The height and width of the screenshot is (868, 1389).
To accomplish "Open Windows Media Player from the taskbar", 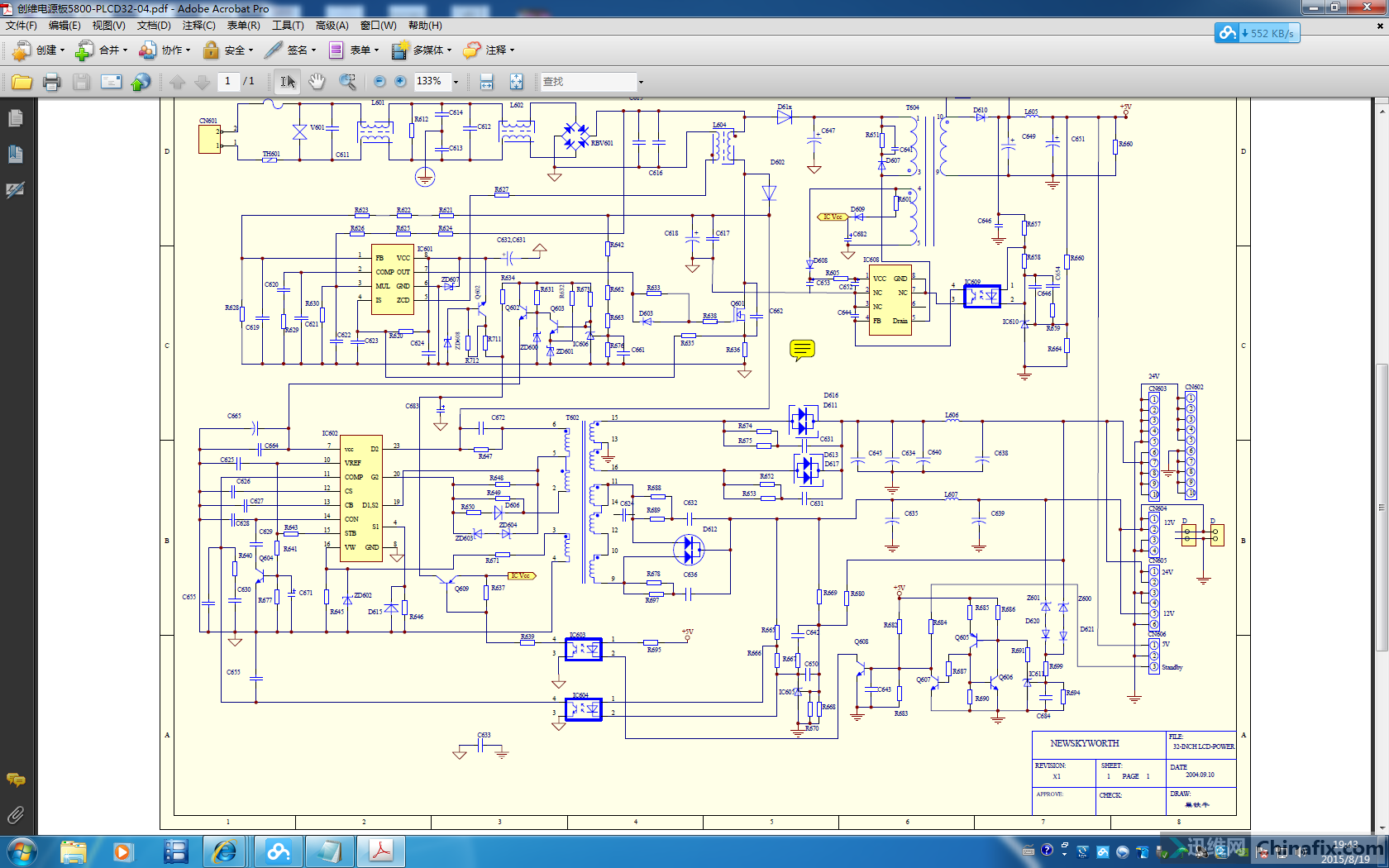I will click(x=122, y=851).
